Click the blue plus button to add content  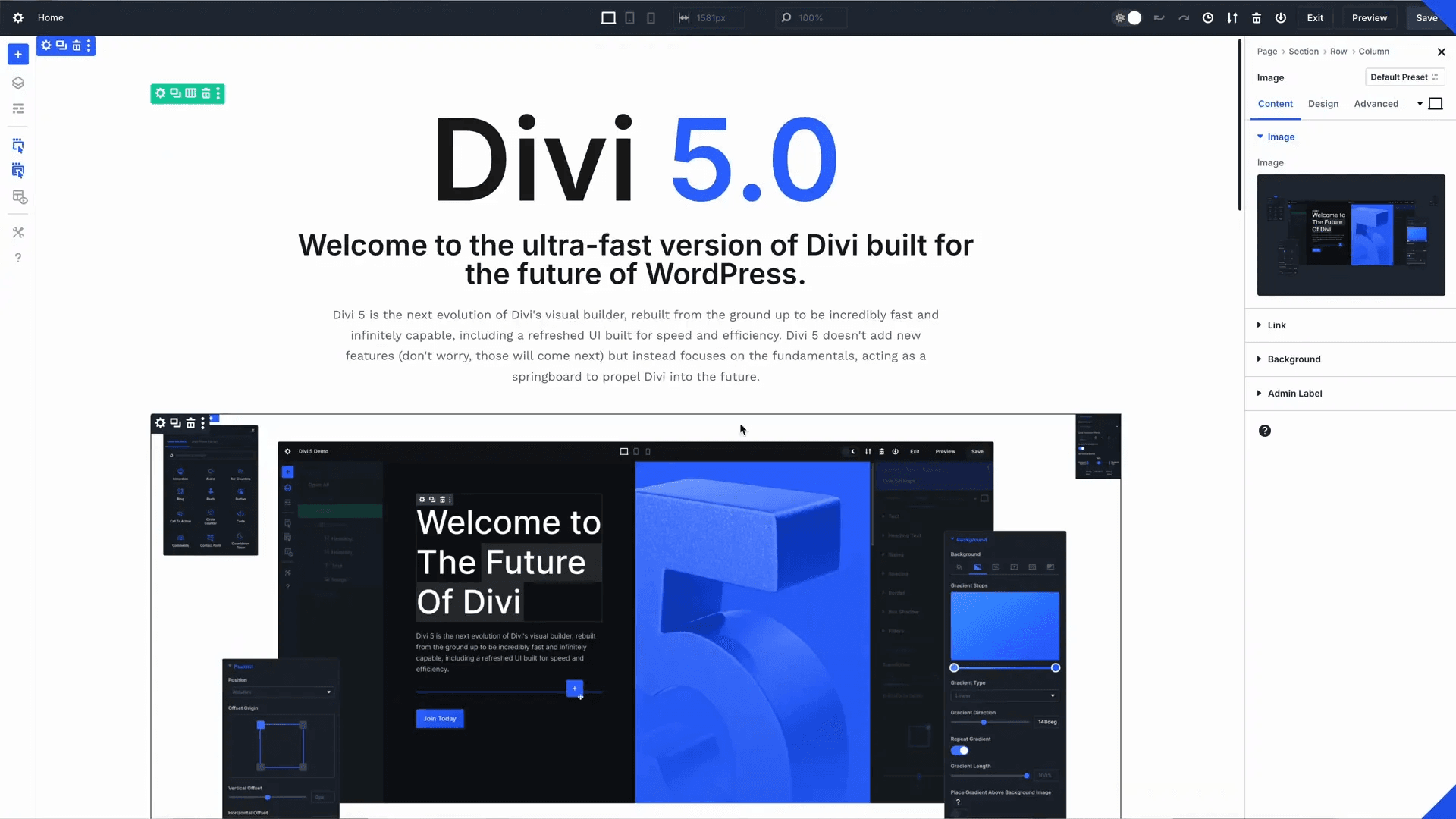18,54
